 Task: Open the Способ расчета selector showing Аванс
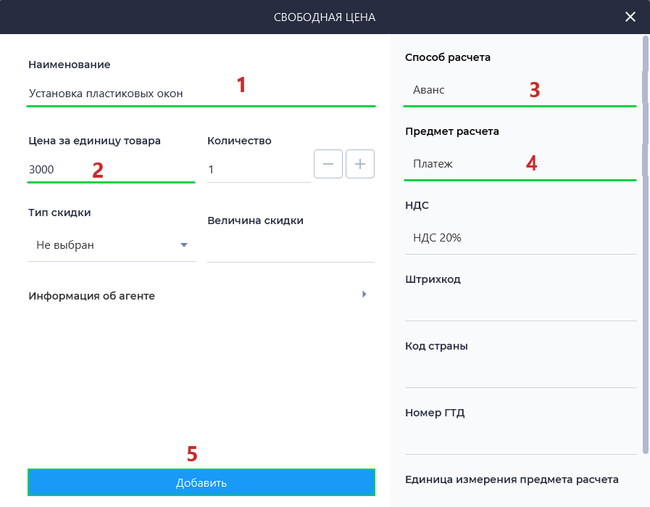pyautogui.click(x=520, y=90)
